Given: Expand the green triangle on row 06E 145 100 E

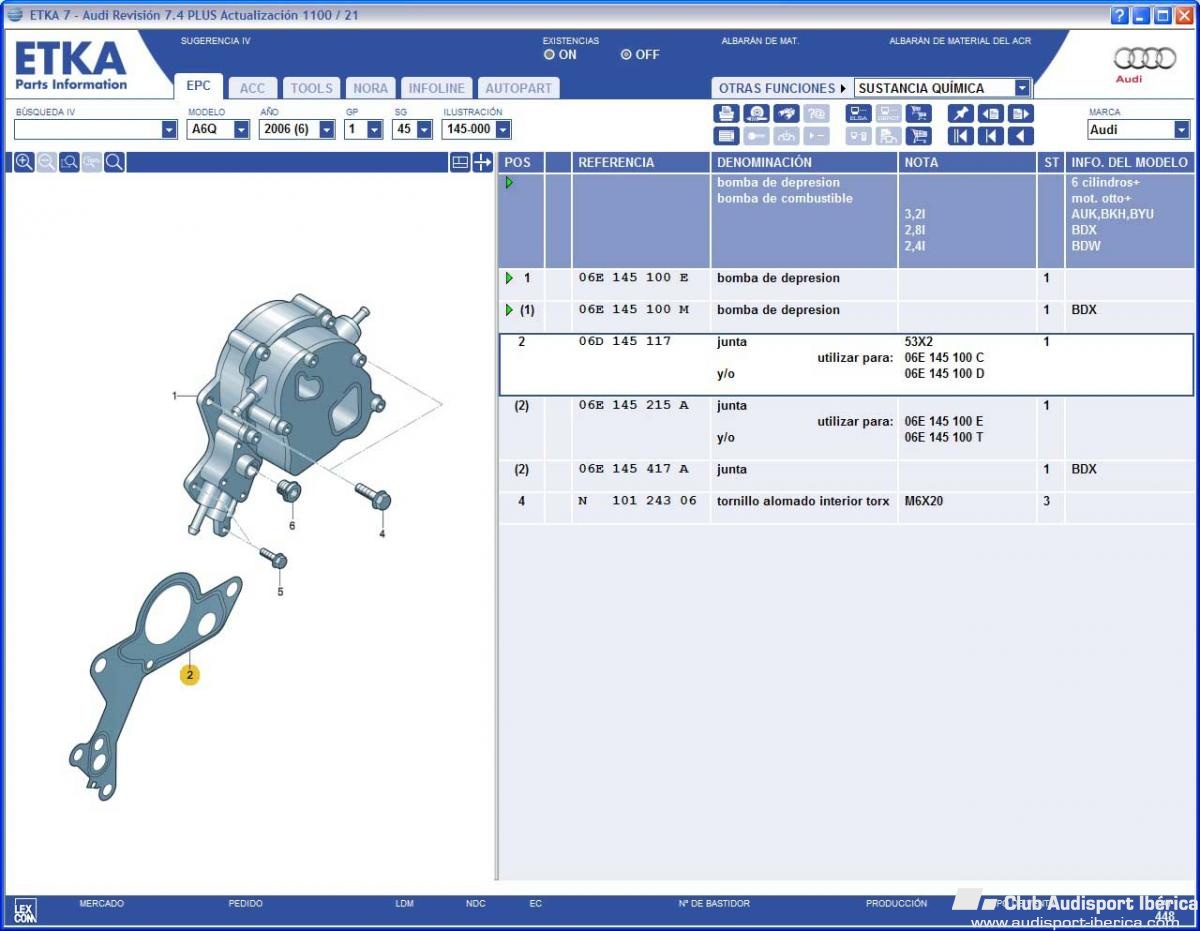Looking at the screenshot, I should [509, 278].
